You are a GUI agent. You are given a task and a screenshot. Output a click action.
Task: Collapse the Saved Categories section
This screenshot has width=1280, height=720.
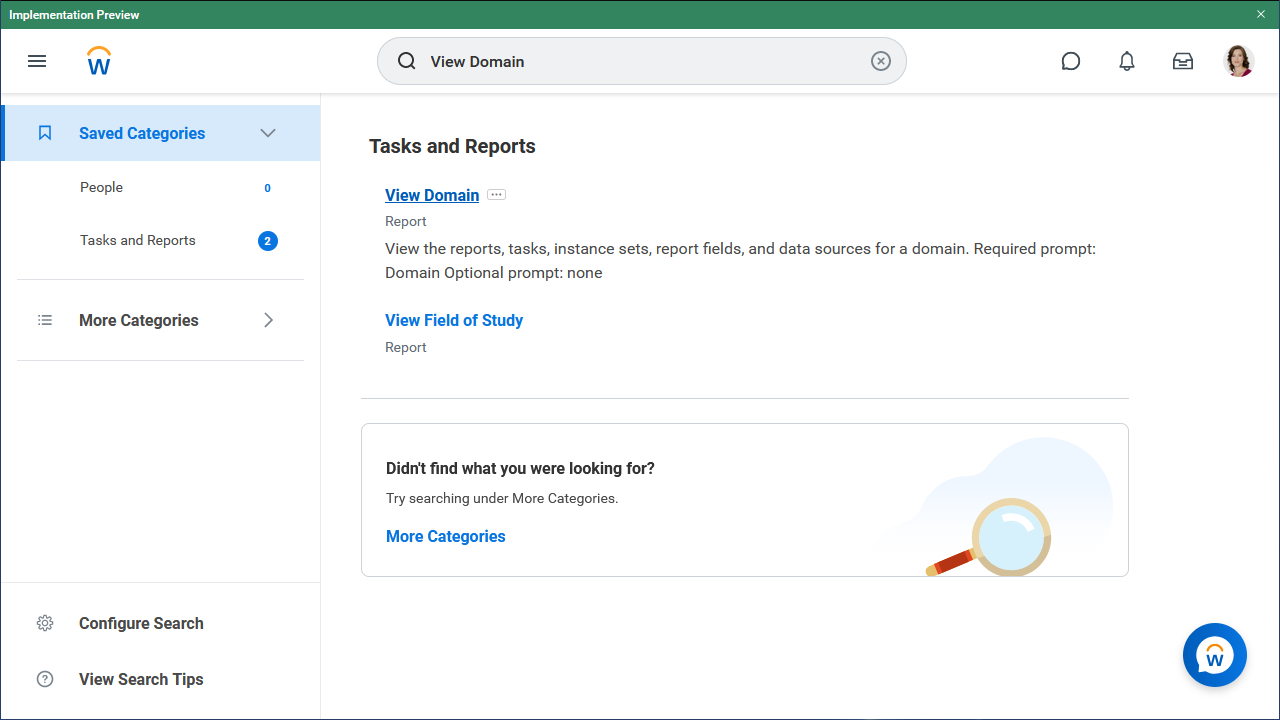267,132
